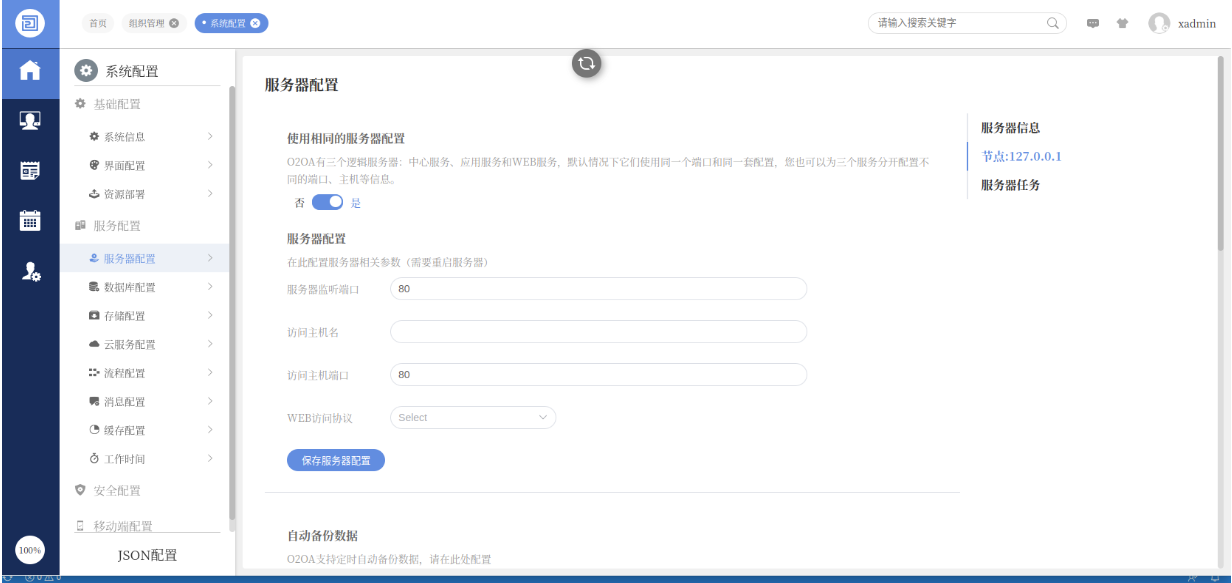Switch to the 首页 tab
The image size is (1232, 583).
(98, 23)
